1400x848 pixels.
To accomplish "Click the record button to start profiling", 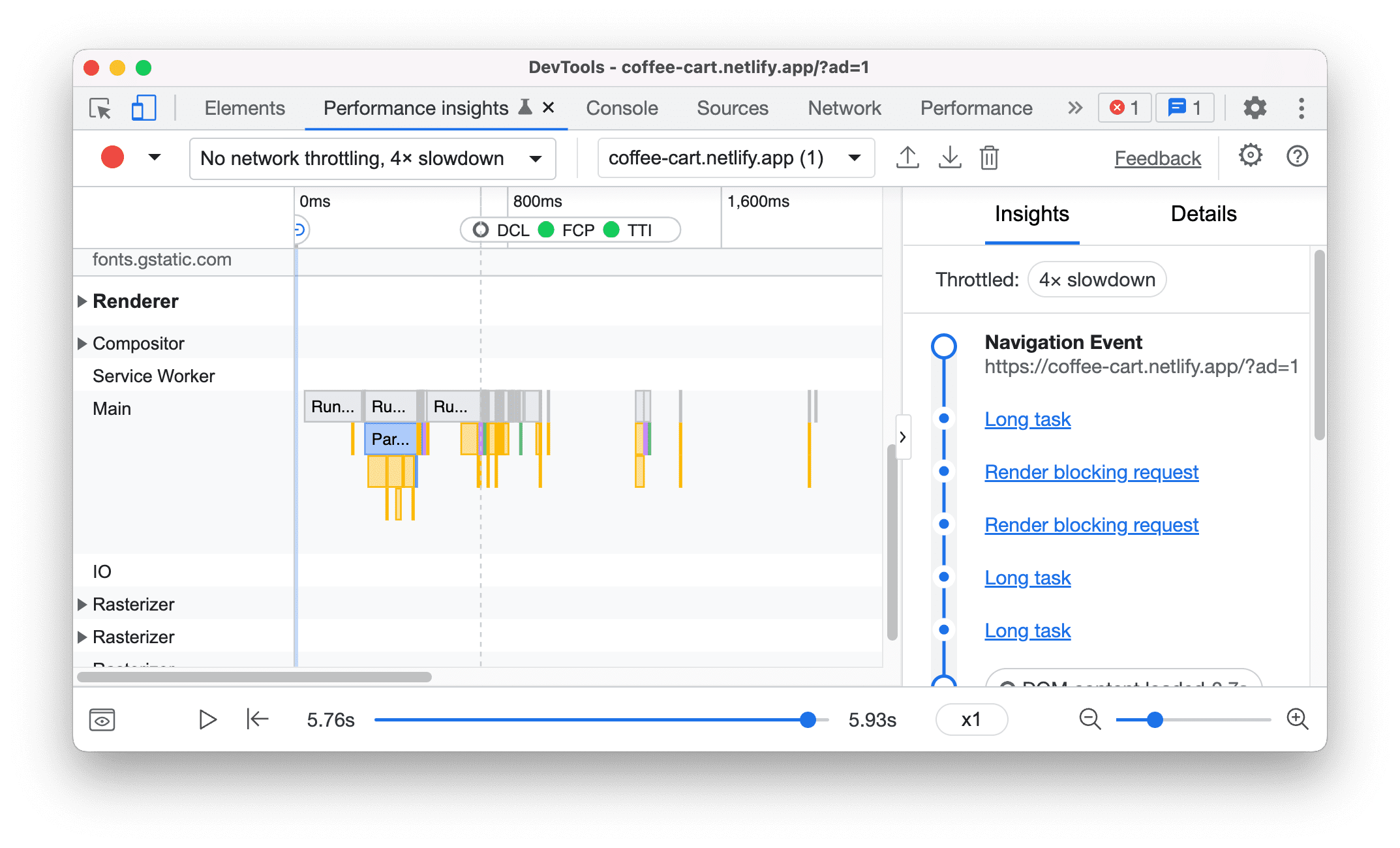I will pos(112,157).
